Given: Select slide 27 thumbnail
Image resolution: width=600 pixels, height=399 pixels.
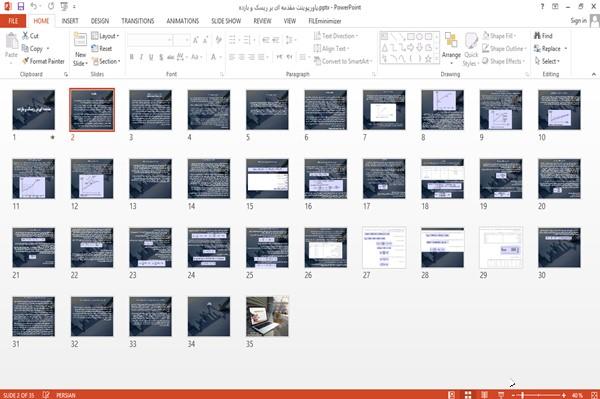Looking at the screenshot, I should (384, 248).
